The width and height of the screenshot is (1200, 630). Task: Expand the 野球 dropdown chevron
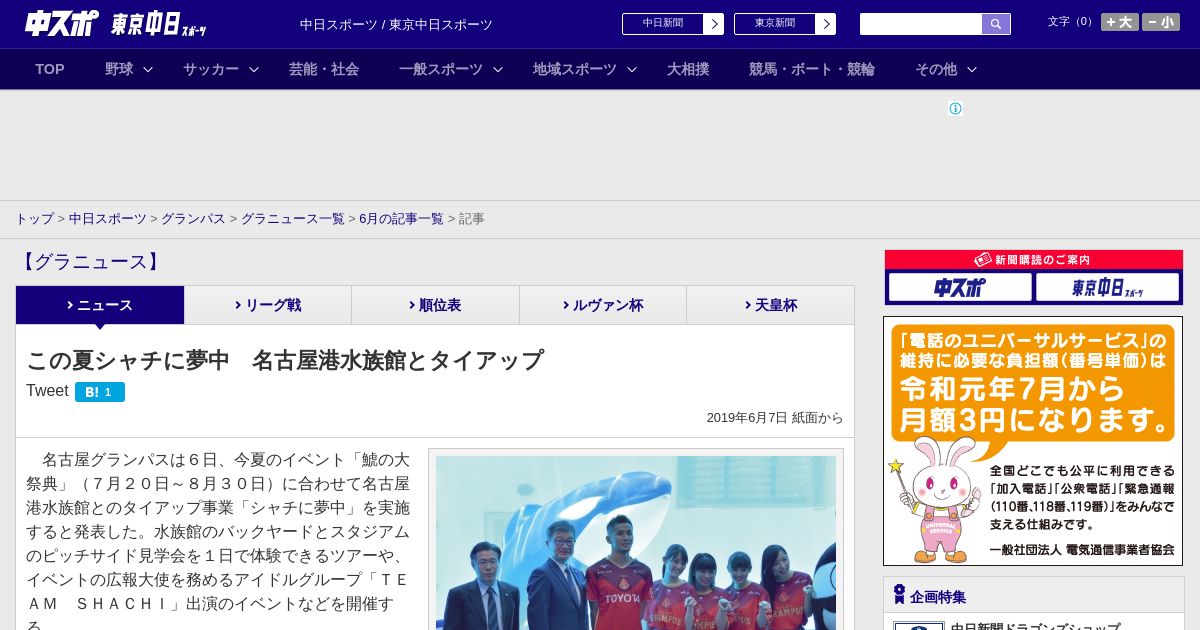(x=148, y=69)
